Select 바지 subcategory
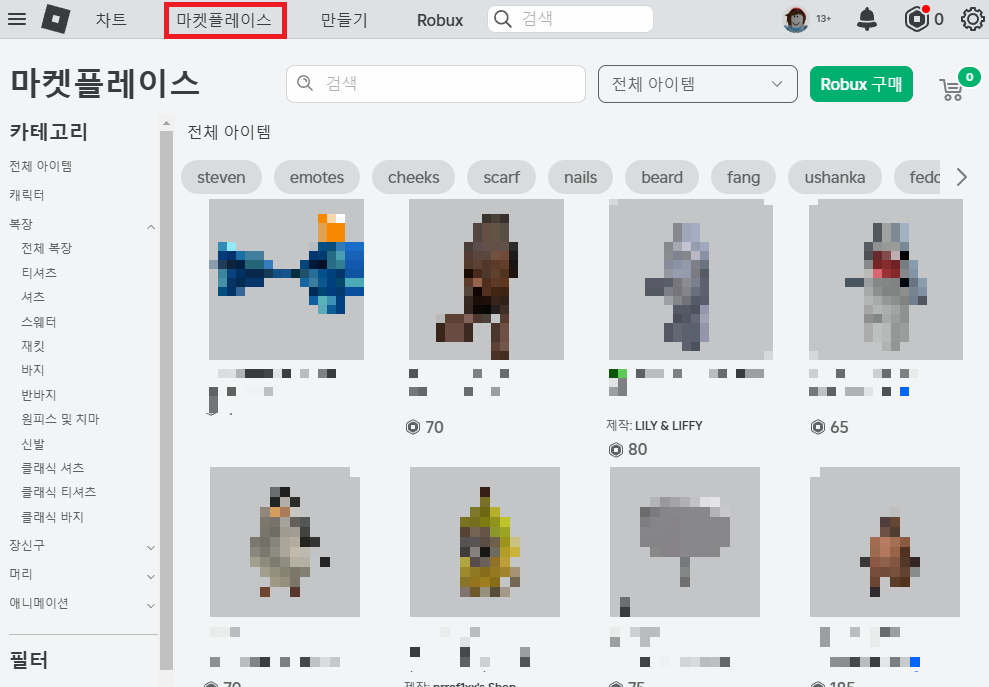989x687 pixels. pyautogui.click(x=33, y=370)
